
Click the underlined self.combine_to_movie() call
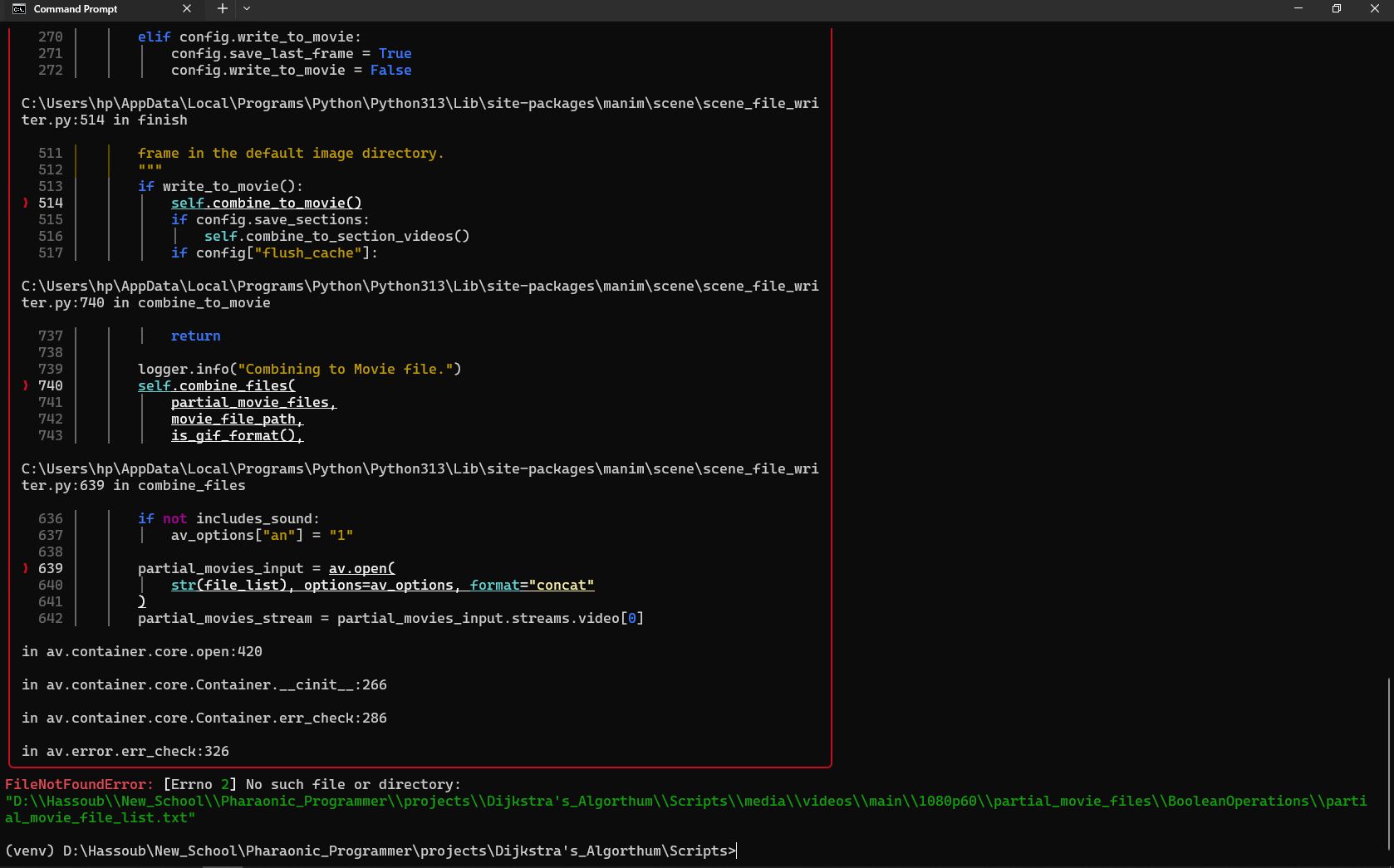click(266, 203)
